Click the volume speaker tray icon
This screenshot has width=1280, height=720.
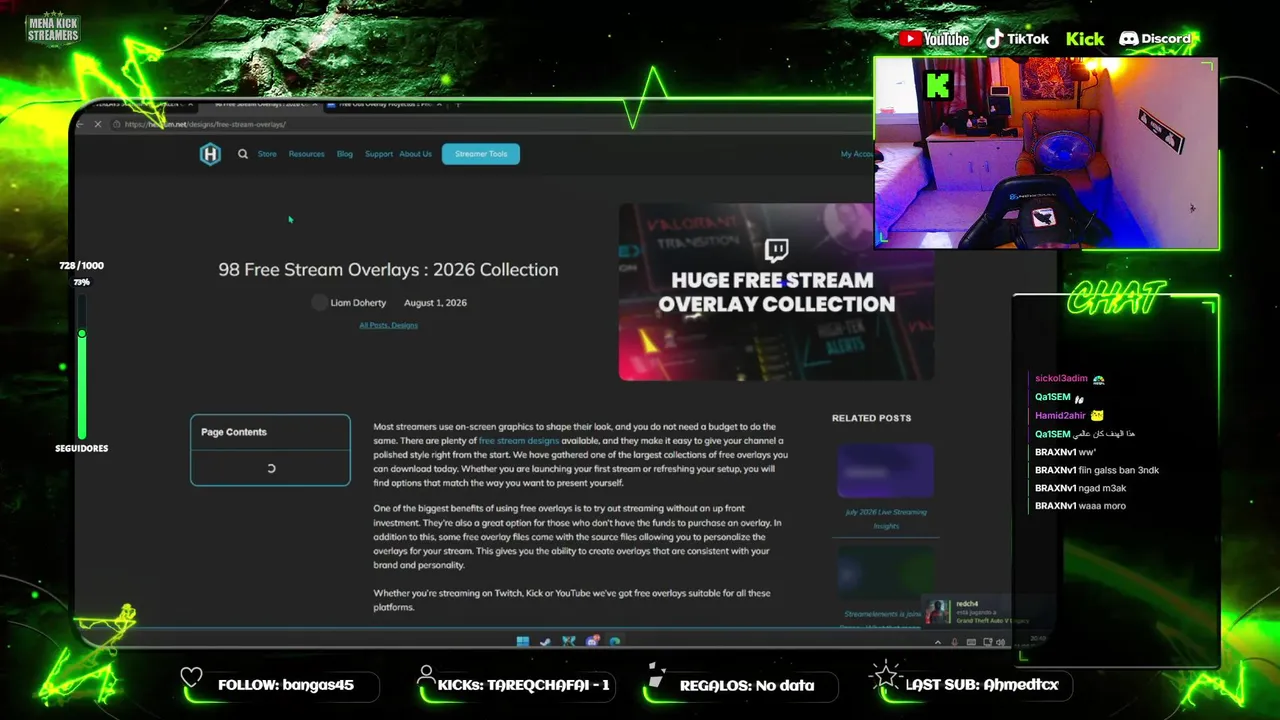tap(1001, 642)
